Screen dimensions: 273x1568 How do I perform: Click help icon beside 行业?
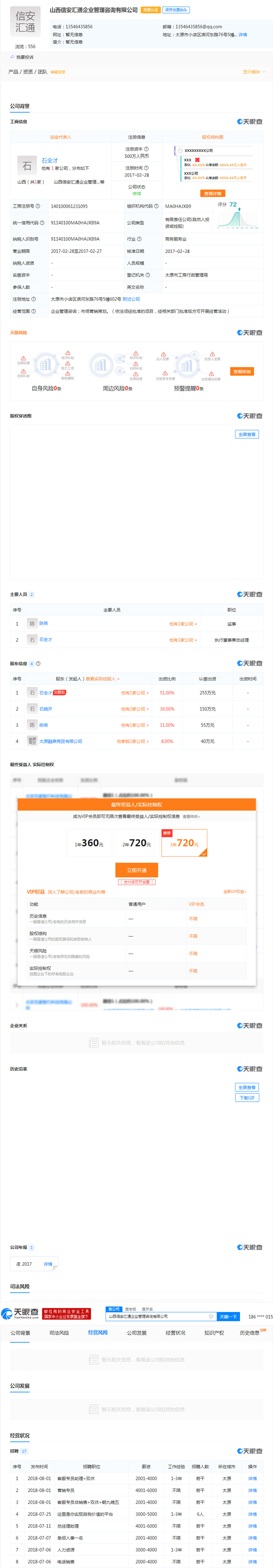coord(140,239)
